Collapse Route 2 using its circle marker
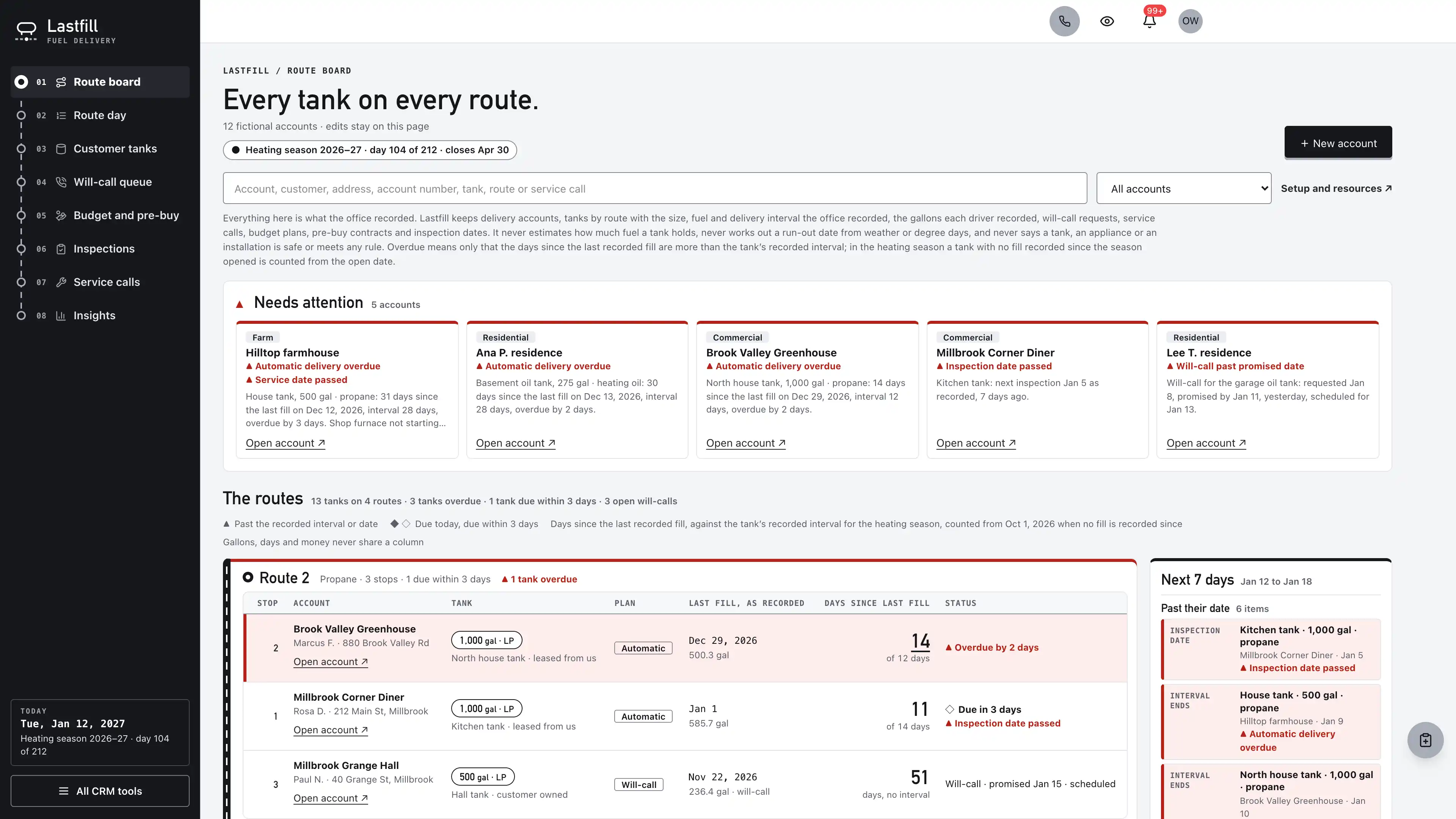 coord(248,577)
